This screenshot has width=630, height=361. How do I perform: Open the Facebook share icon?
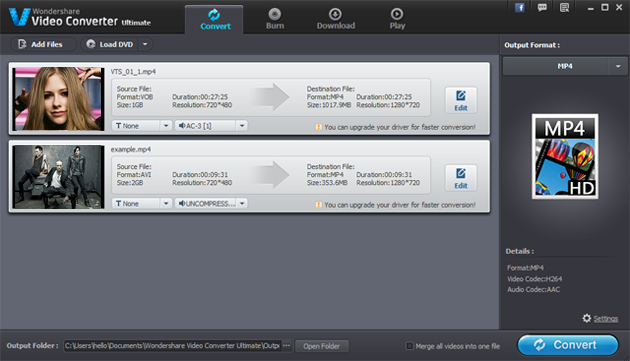[520, 8]
